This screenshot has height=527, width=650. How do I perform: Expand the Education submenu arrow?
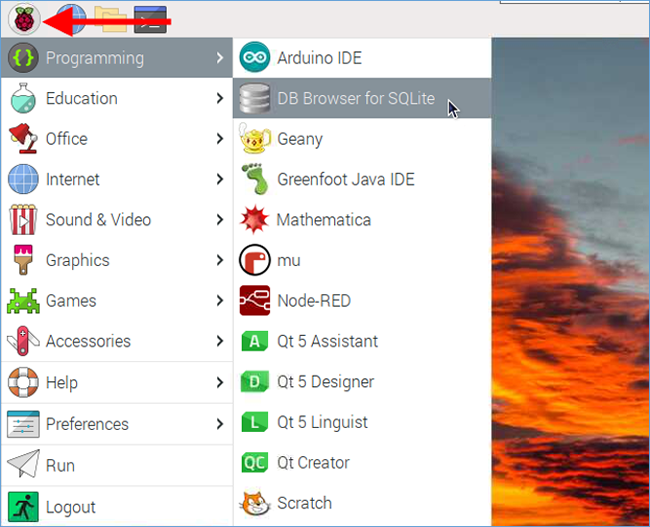point(220,98)
